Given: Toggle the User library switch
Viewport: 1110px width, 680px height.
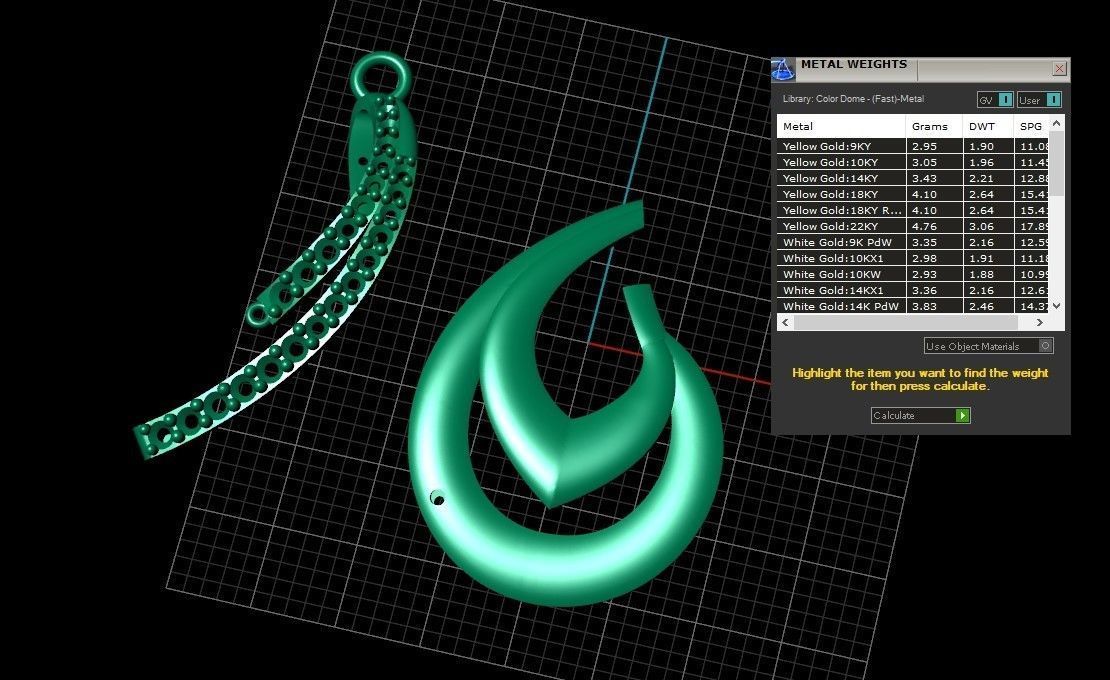Looking at the screenshot, I should pyautogui.click(x=1039, y=100).
